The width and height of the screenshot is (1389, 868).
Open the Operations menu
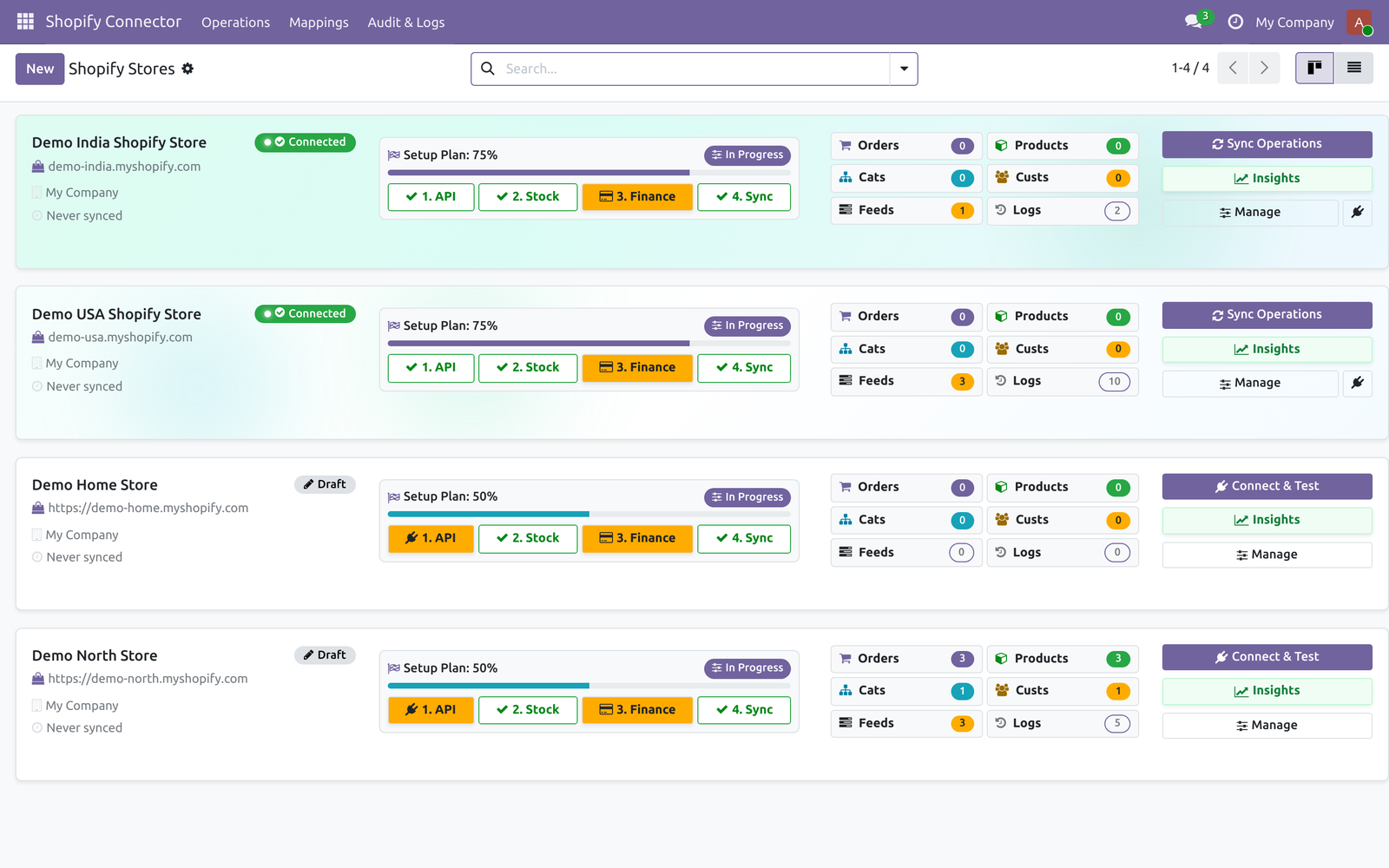(235, 23)
